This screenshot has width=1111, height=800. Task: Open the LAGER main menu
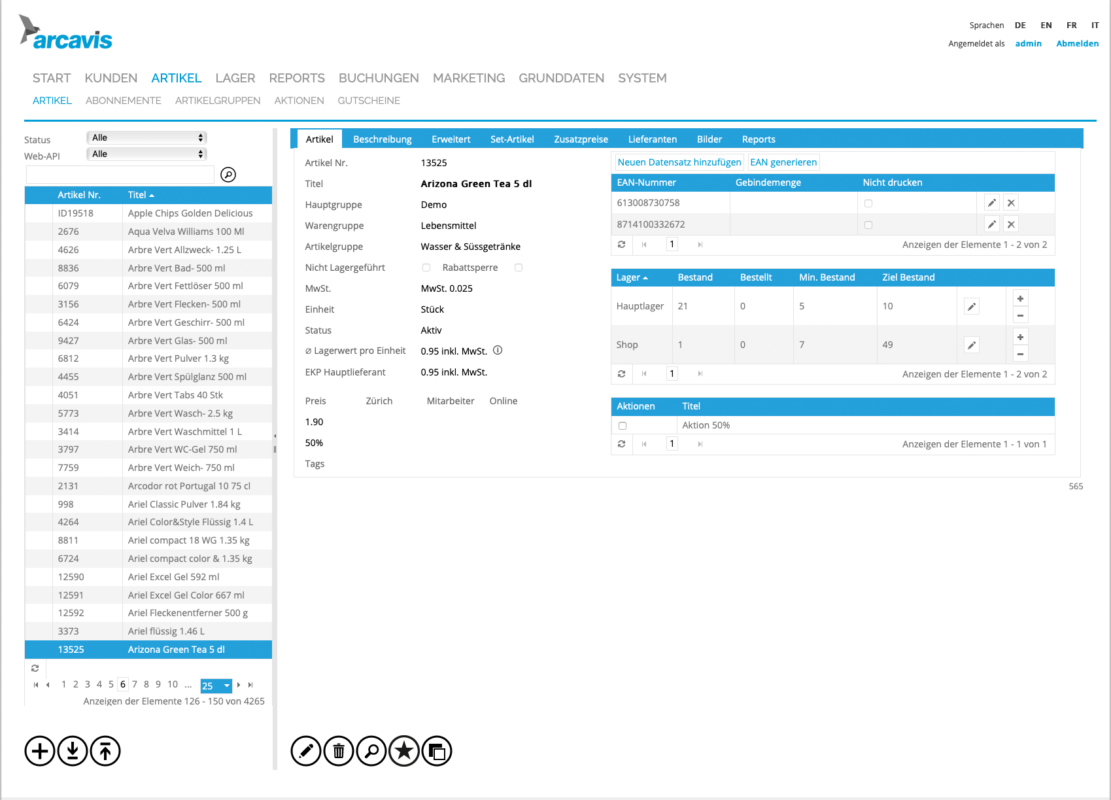click(235, 78)
